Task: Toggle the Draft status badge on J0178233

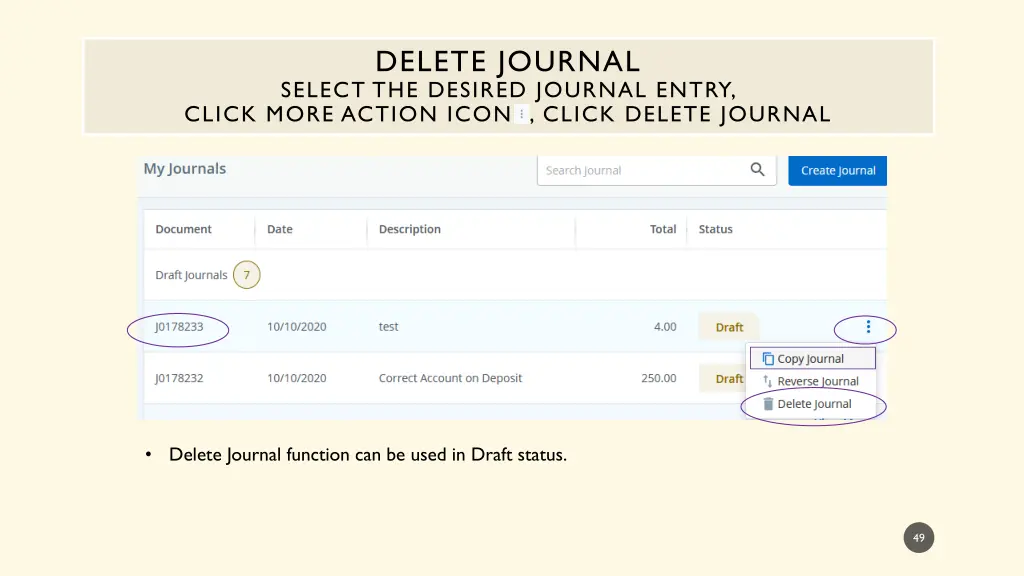Action: pos(729,327)
